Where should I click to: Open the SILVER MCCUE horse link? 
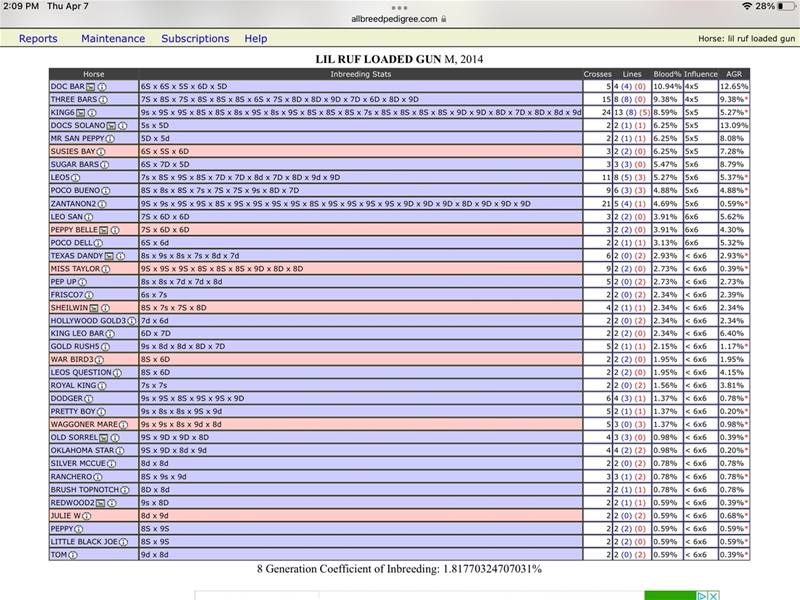pyautogui.click(x=78, y=464)
